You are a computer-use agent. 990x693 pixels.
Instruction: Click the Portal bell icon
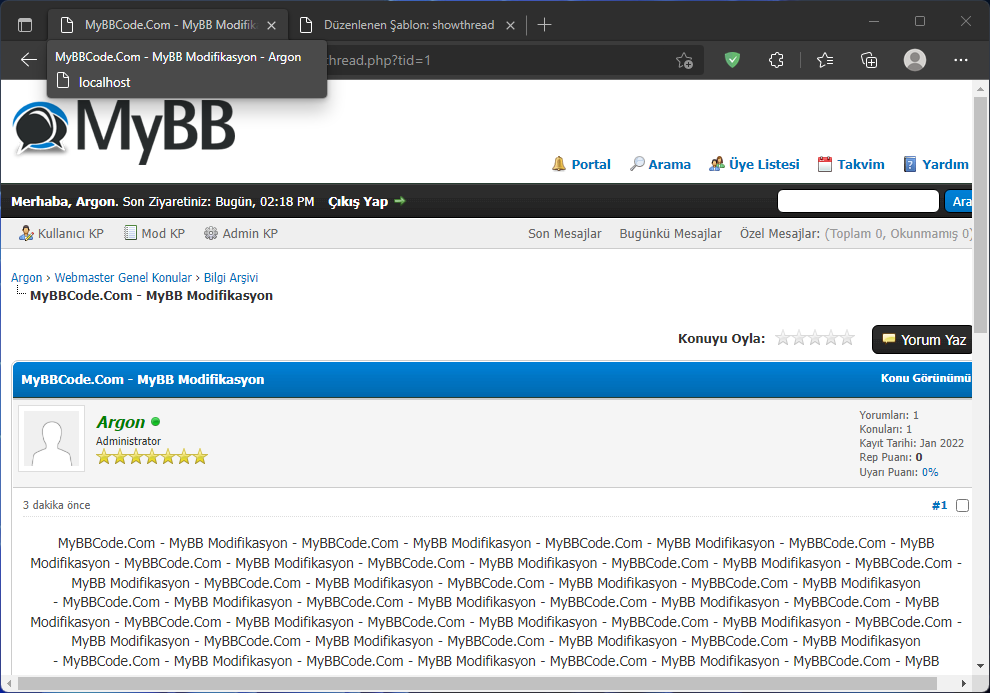pos(559,164)
